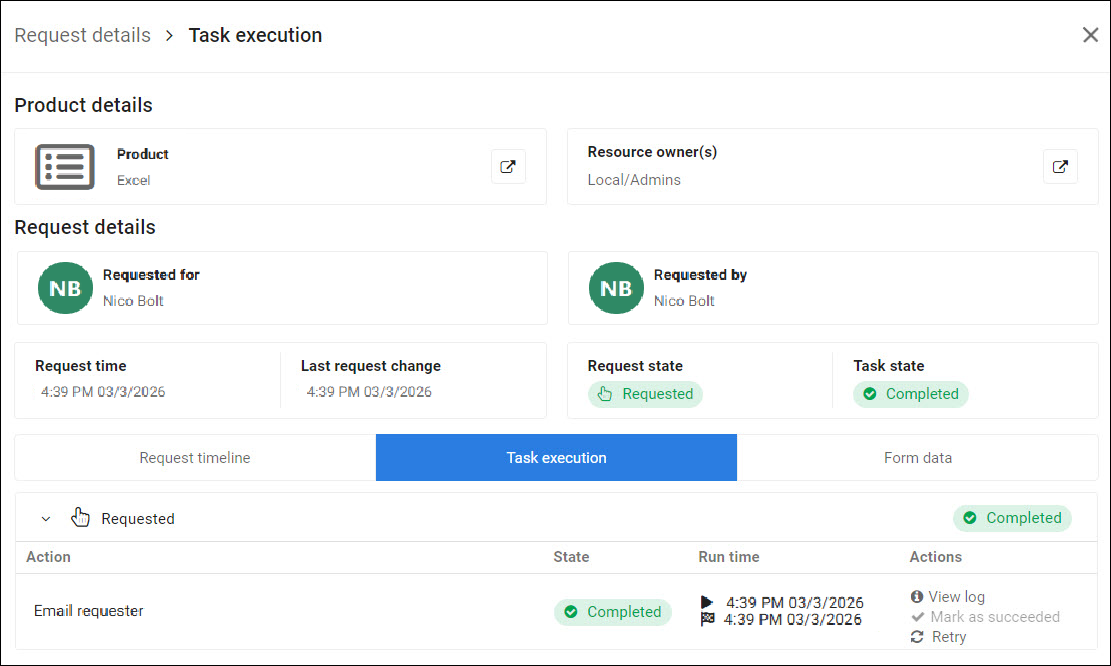1111x666 pixels.
Task: Select the Task execution tab
Action: click(556, 458)
